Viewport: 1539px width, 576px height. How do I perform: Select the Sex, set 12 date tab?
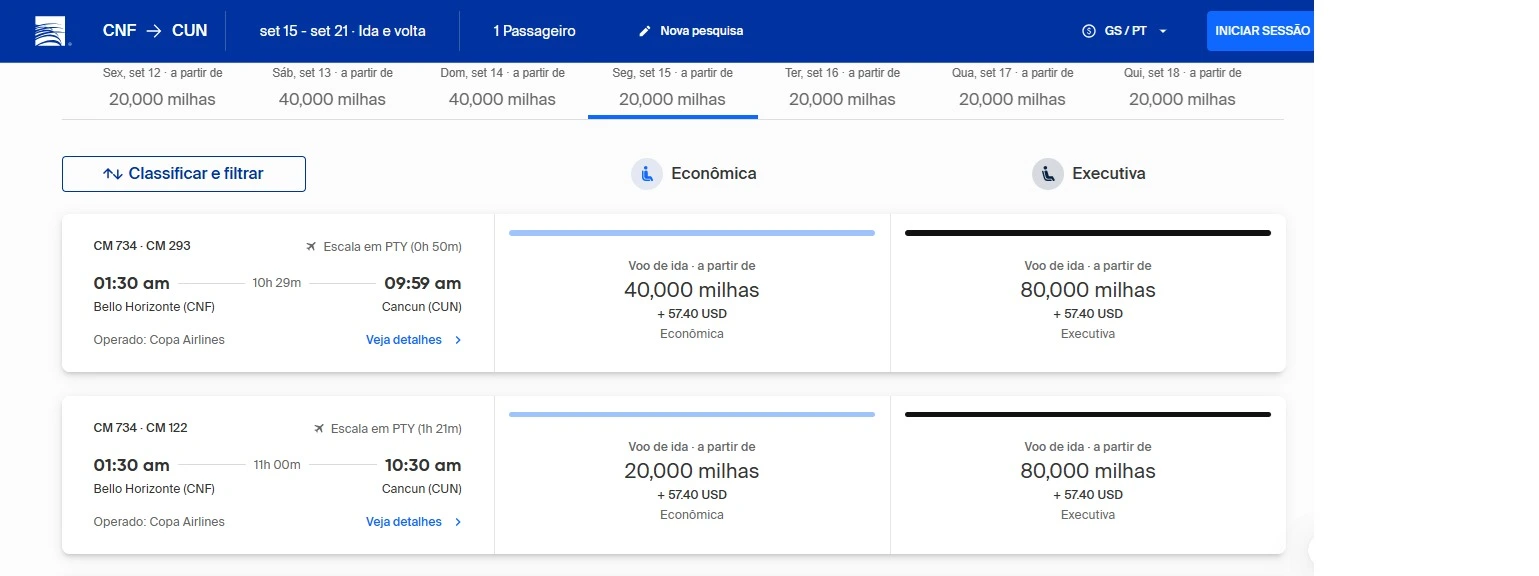click(x=162, y=88)
